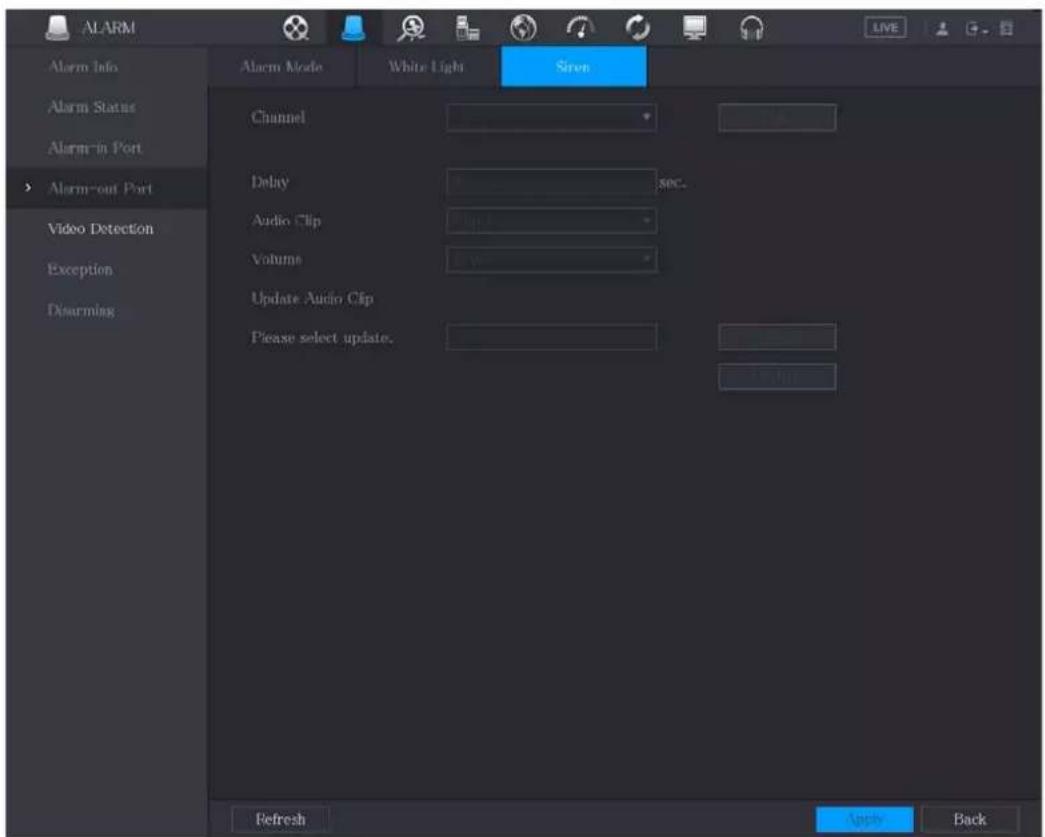Image resolution: width=1045 pixels, height=837 pixels.
Task: Click the Alarm-out Port chevron arrow
Action: pos(28,188)
